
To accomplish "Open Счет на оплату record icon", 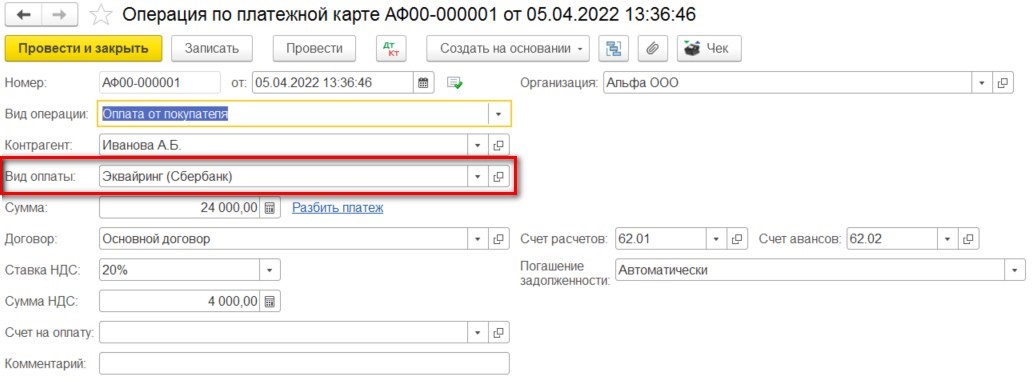I will coord(499,333).
